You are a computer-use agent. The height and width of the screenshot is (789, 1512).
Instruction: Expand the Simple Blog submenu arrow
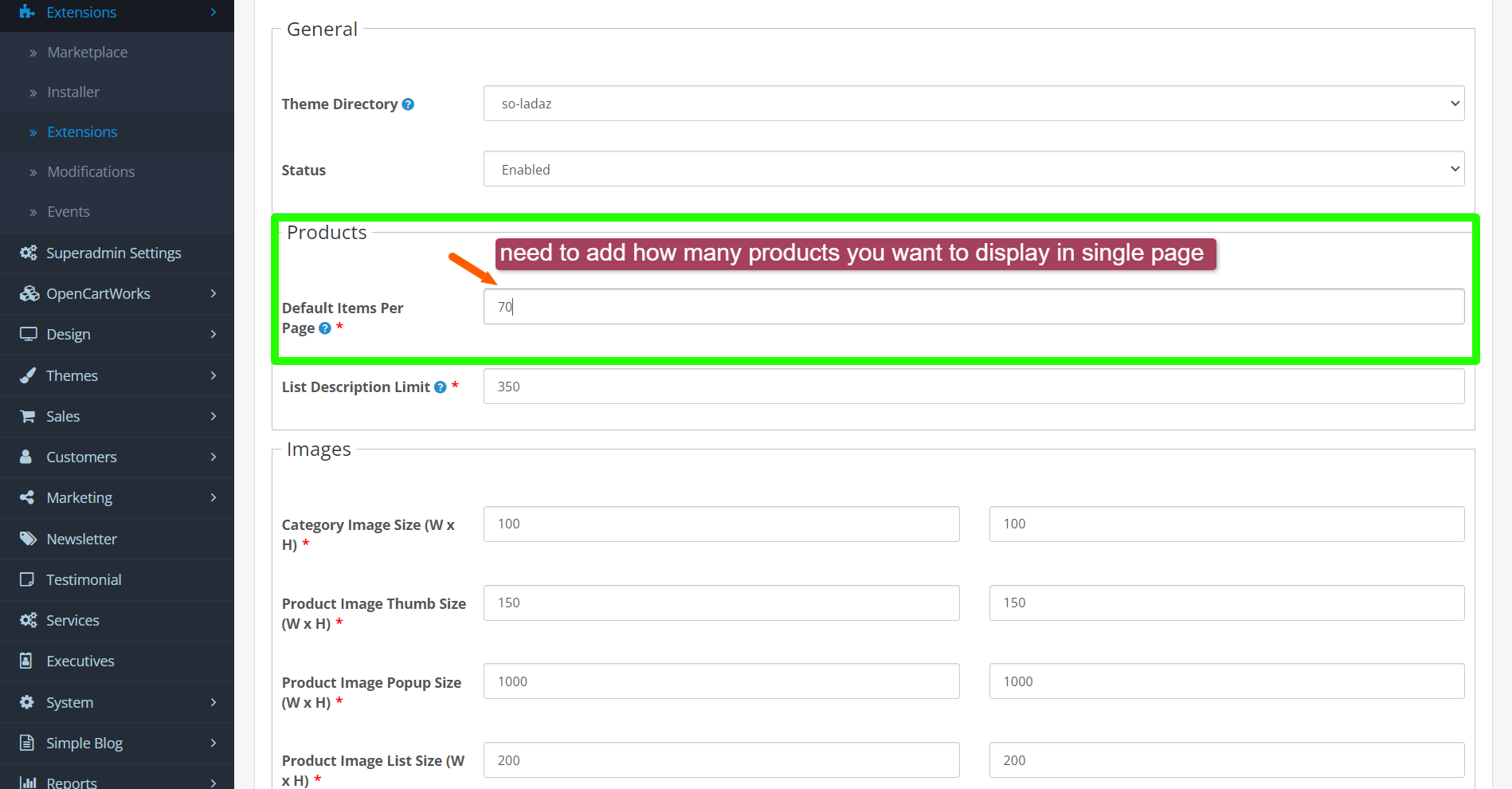point(213,743)
